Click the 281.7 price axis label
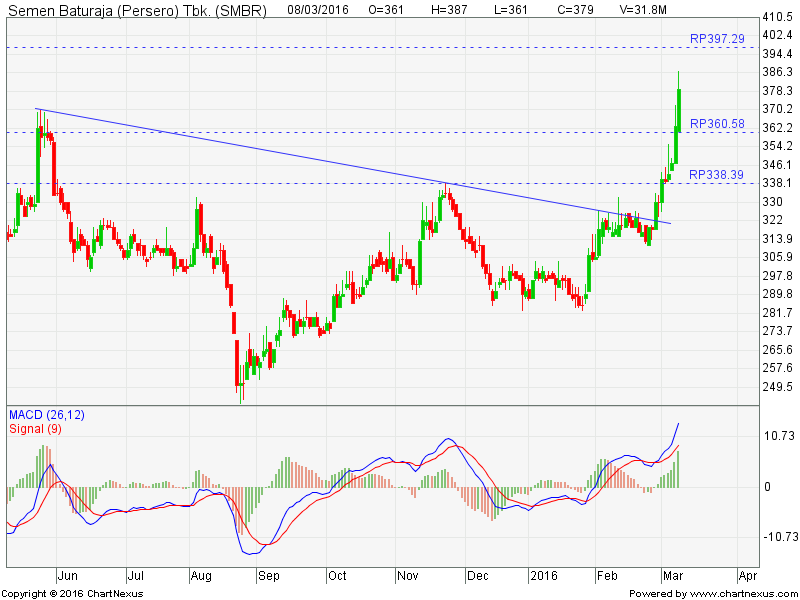800x600 pixels. (778, 313)
